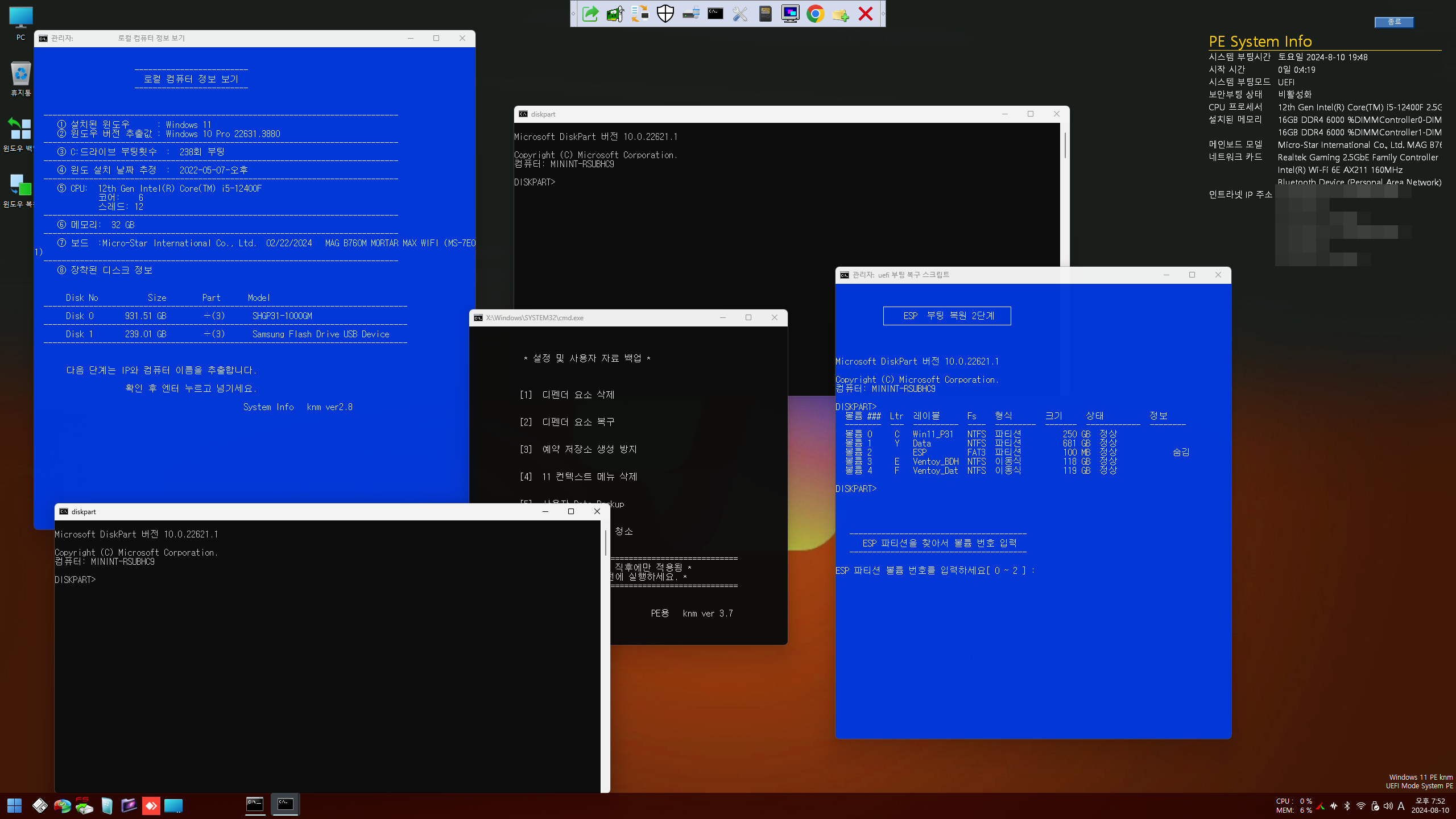This screenshot has height=819, width=1456.
Task: Click the 로컬 컴퓨터 정보 보기 window title icon
Action: [x=43, y=39]
